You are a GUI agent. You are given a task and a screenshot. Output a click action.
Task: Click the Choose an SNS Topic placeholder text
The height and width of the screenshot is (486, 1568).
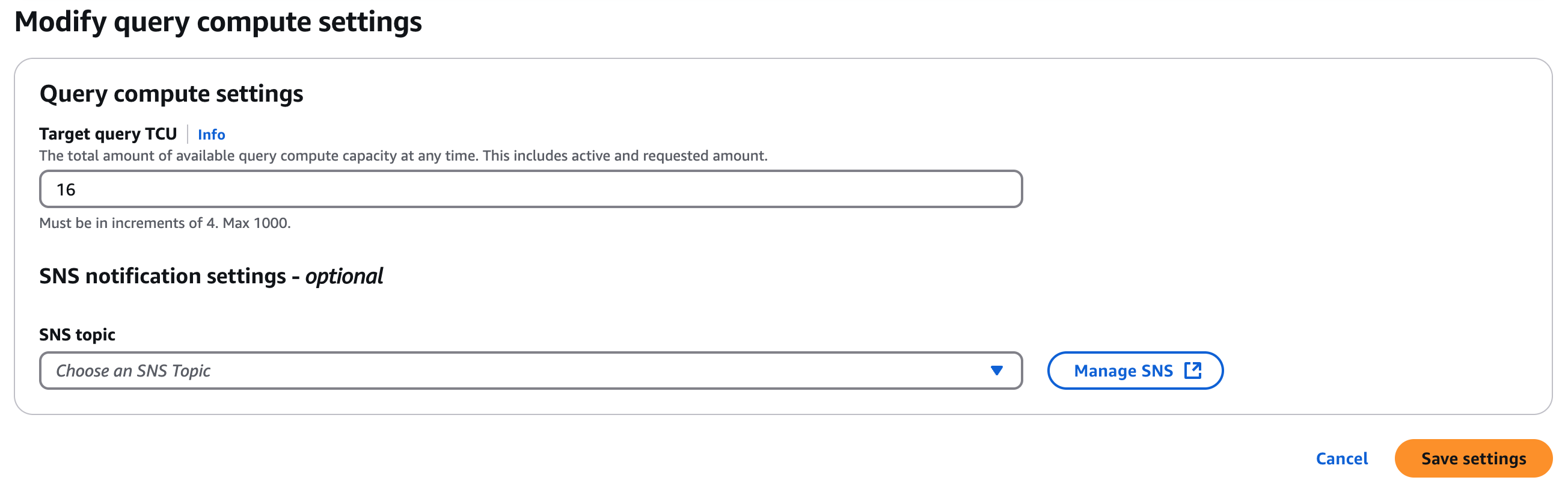click(133, 371)
